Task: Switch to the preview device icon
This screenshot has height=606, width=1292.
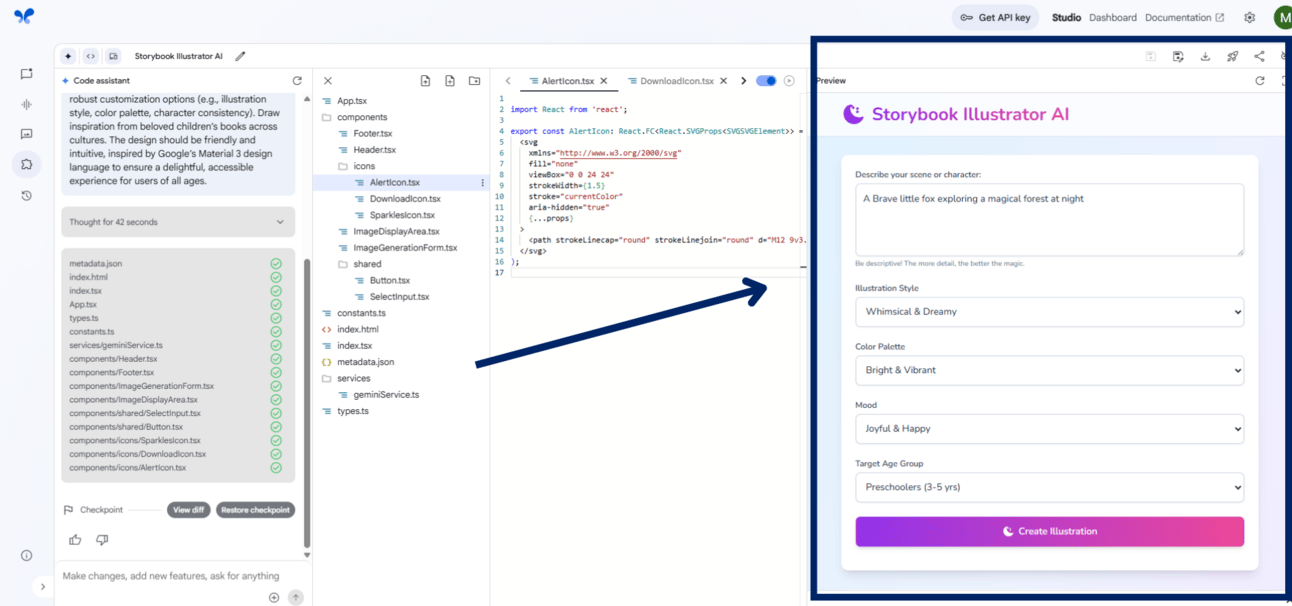Action: pos(113,56)
